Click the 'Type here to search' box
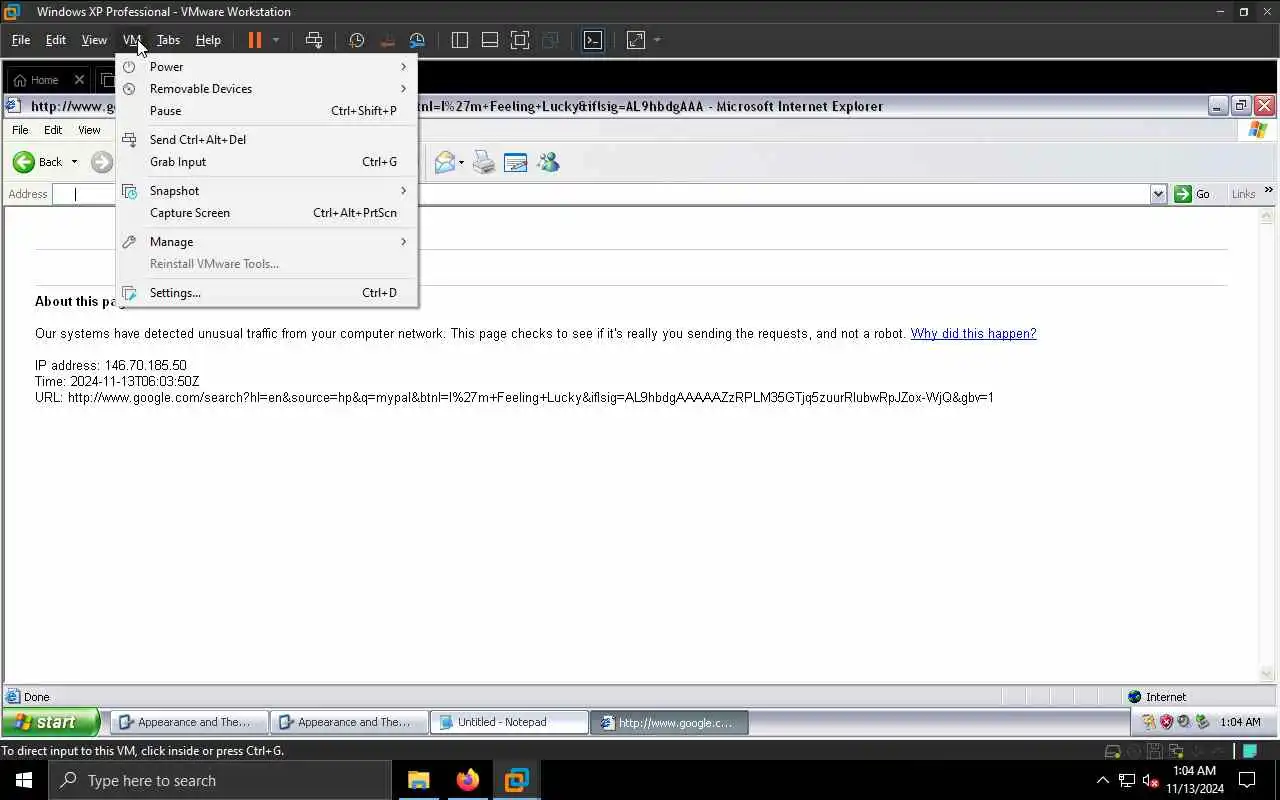 point(219,780)
